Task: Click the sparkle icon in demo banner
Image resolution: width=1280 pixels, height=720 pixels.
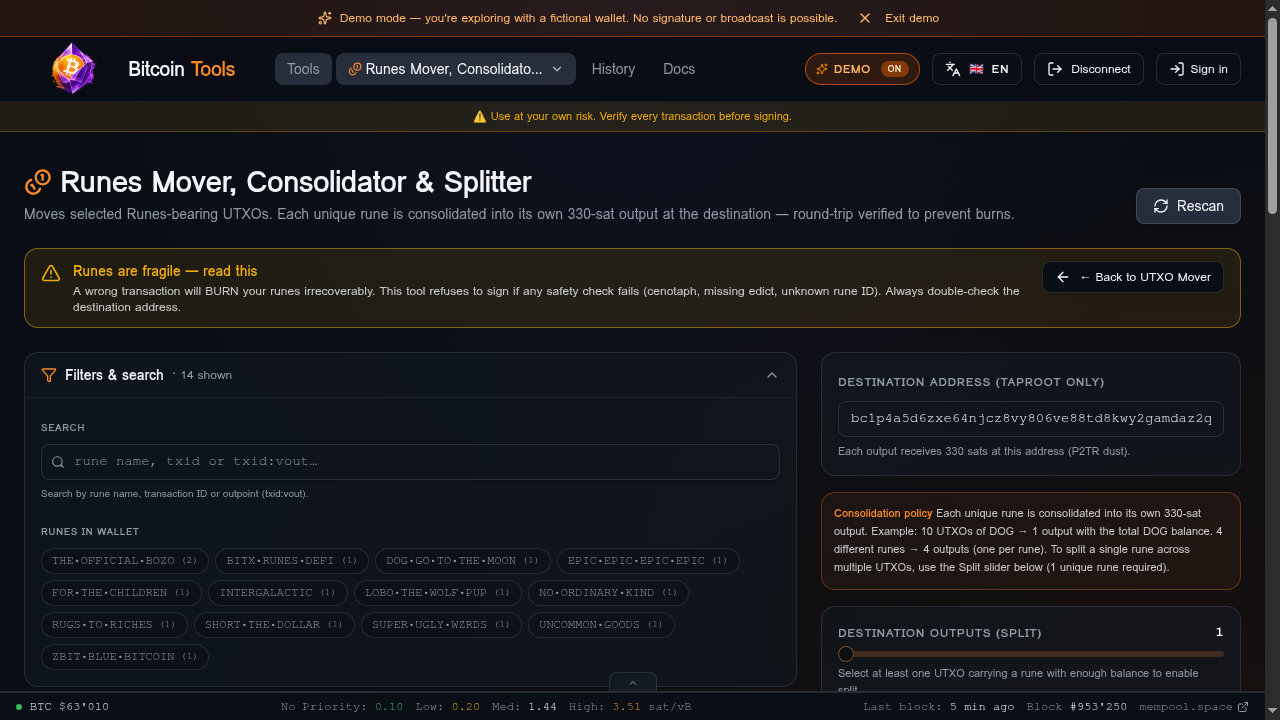Action: [325, 18]
